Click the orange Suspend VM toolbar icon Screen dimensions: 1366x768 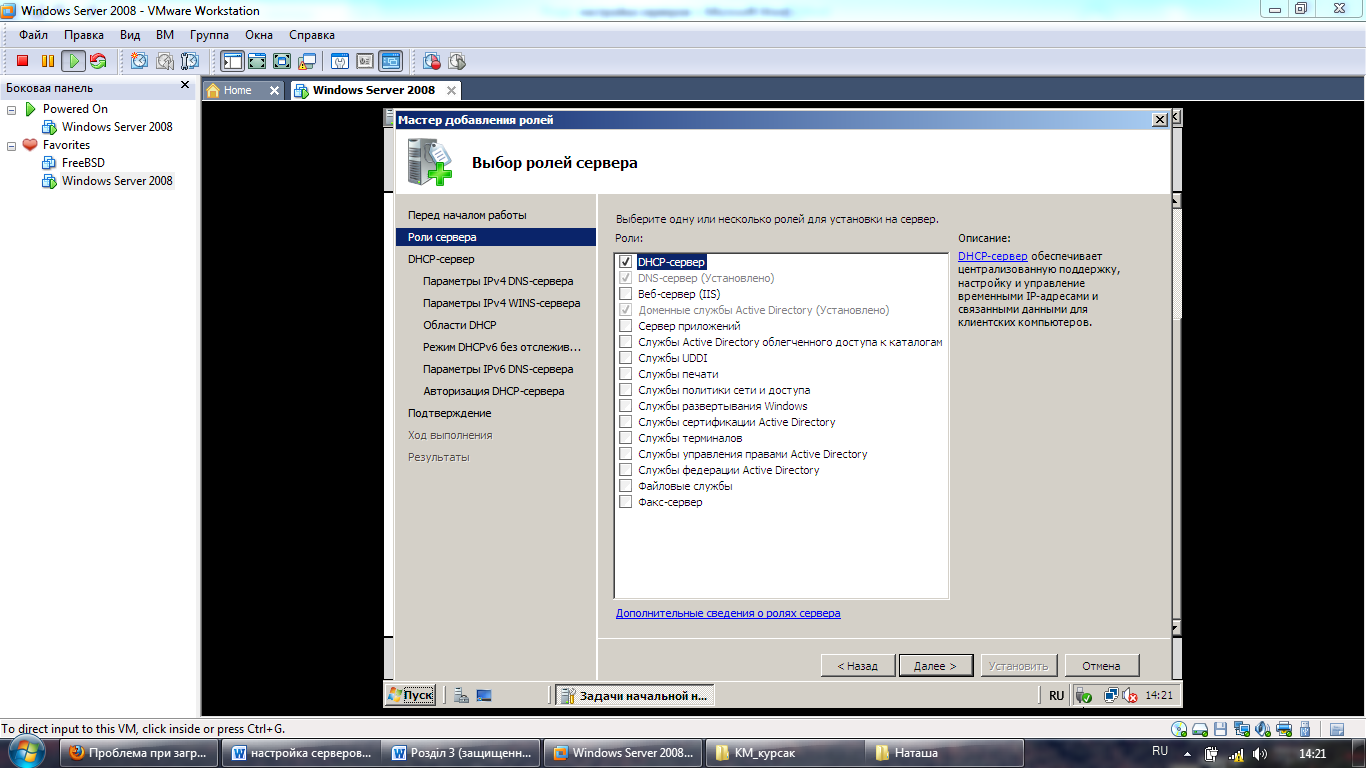tap(47, 61)
